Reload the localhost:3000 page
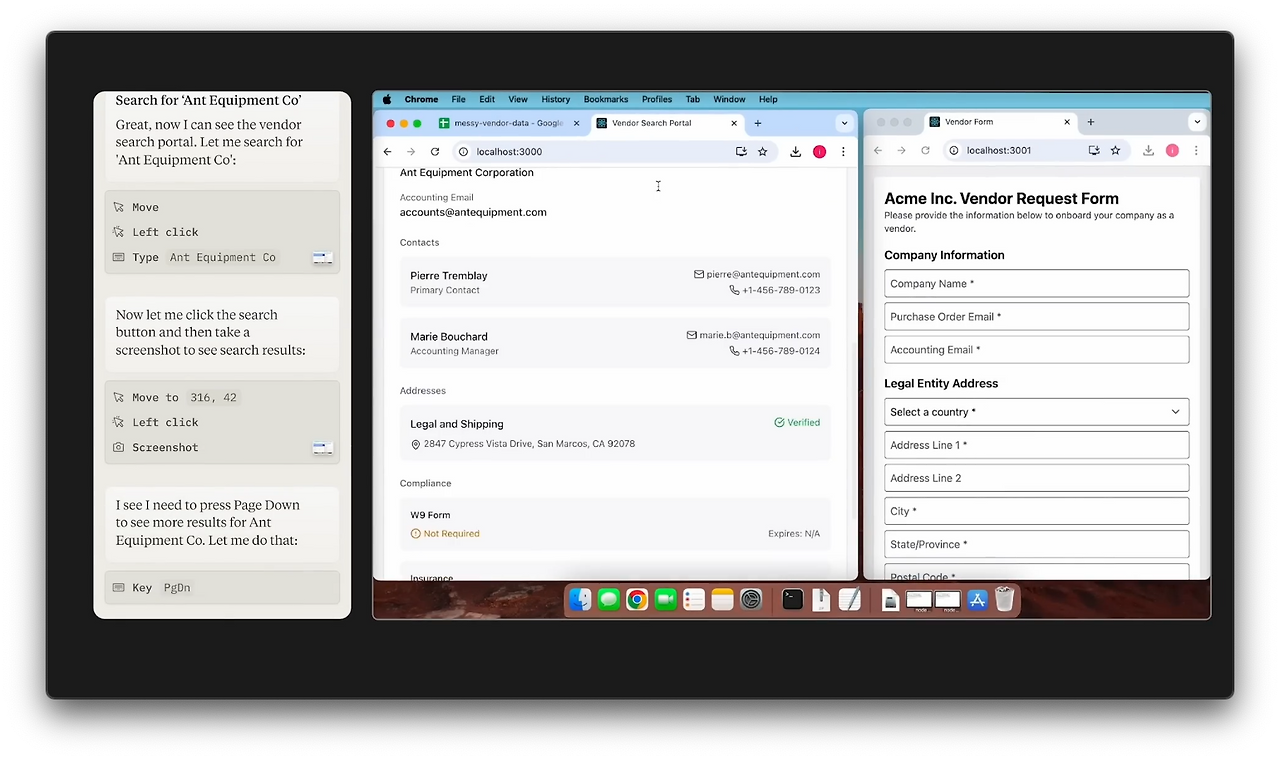The image size is (1280, 760). [435, 152]
